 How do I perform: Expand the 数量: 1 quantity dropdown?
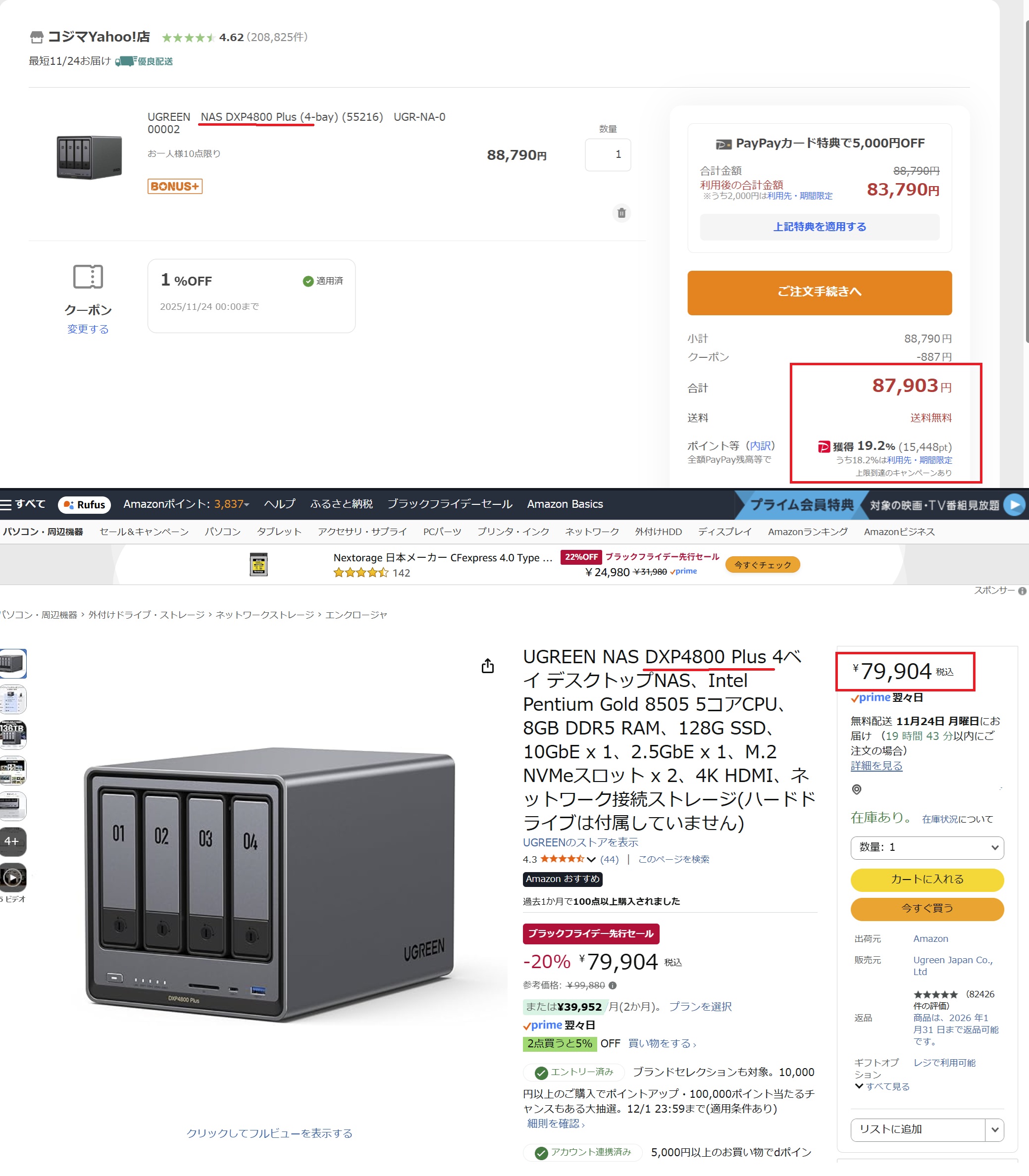pyautogui.click(x=927, y=847)
